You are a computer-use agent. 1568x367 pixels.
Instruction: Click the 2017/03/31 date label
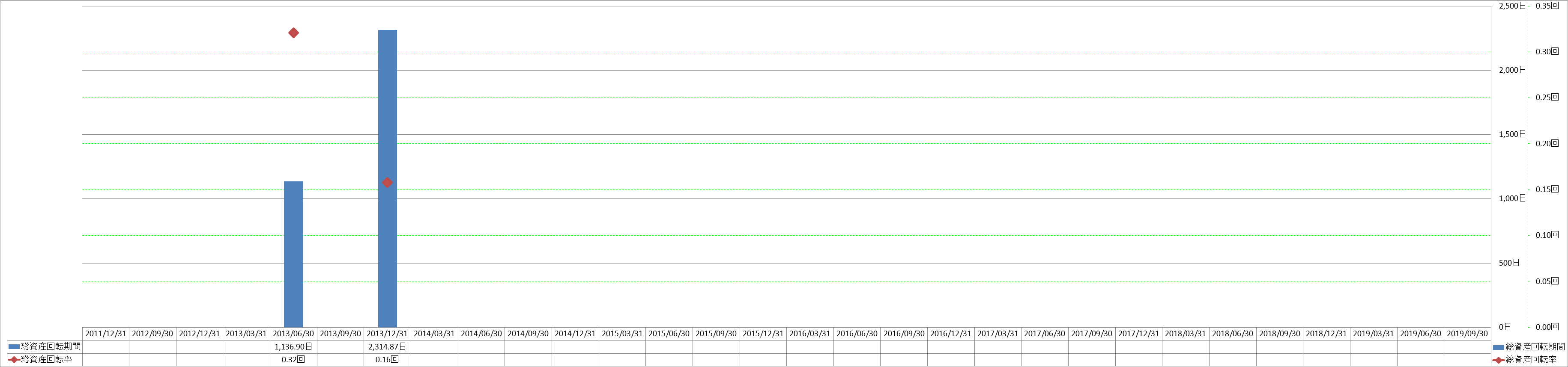coord(998,334)
